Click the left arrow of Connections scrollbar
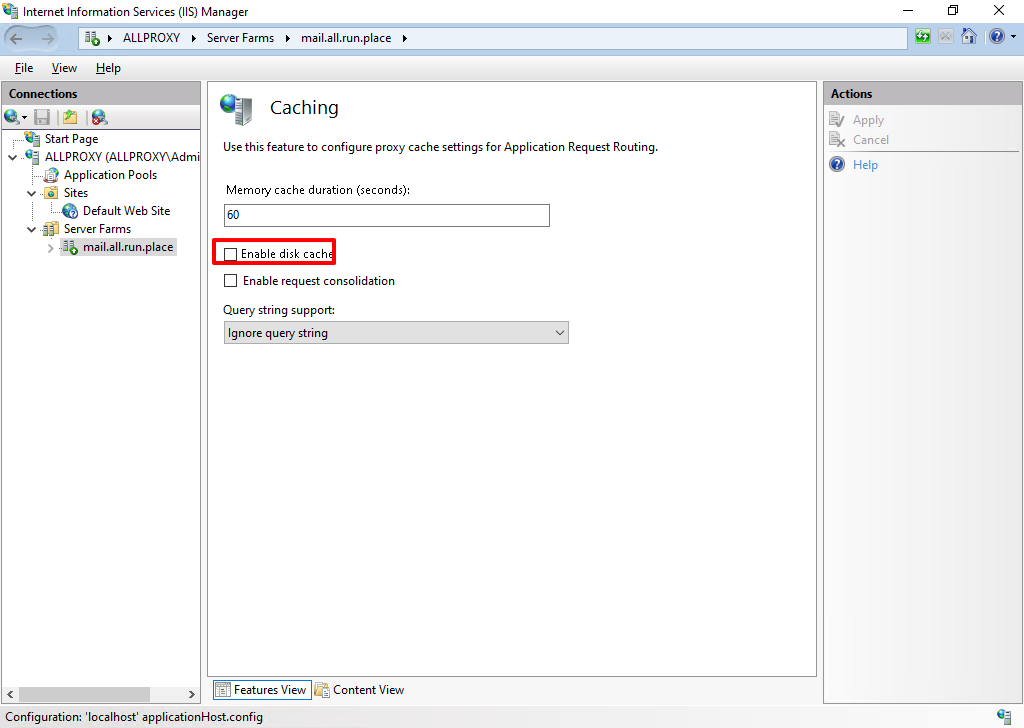The width and height of the screenshot is (1024, 728). (x=10, y=694)
